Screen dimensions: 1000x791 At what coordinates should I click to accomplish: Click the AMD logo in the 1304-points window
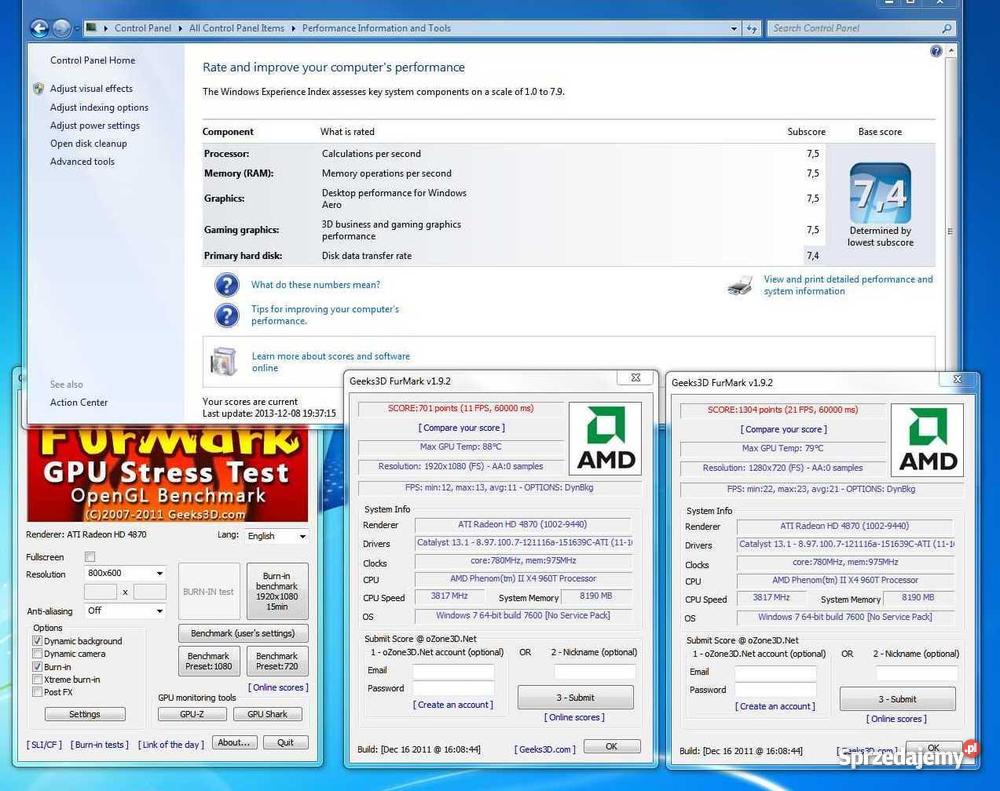pos(927,440)
